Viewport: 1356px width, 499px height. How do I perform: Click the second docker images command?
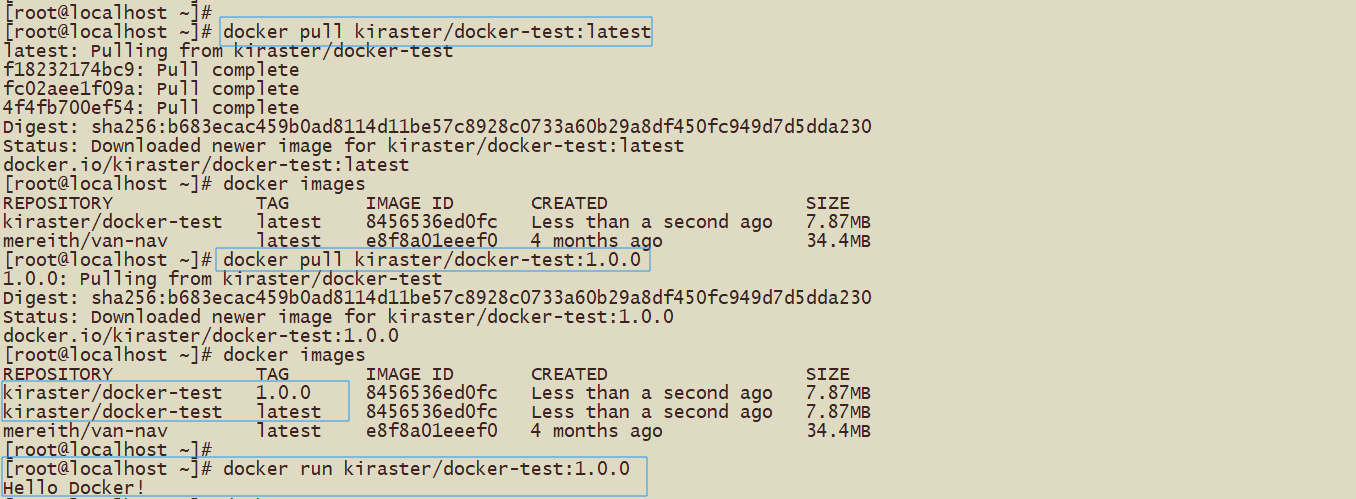[294, 355]
